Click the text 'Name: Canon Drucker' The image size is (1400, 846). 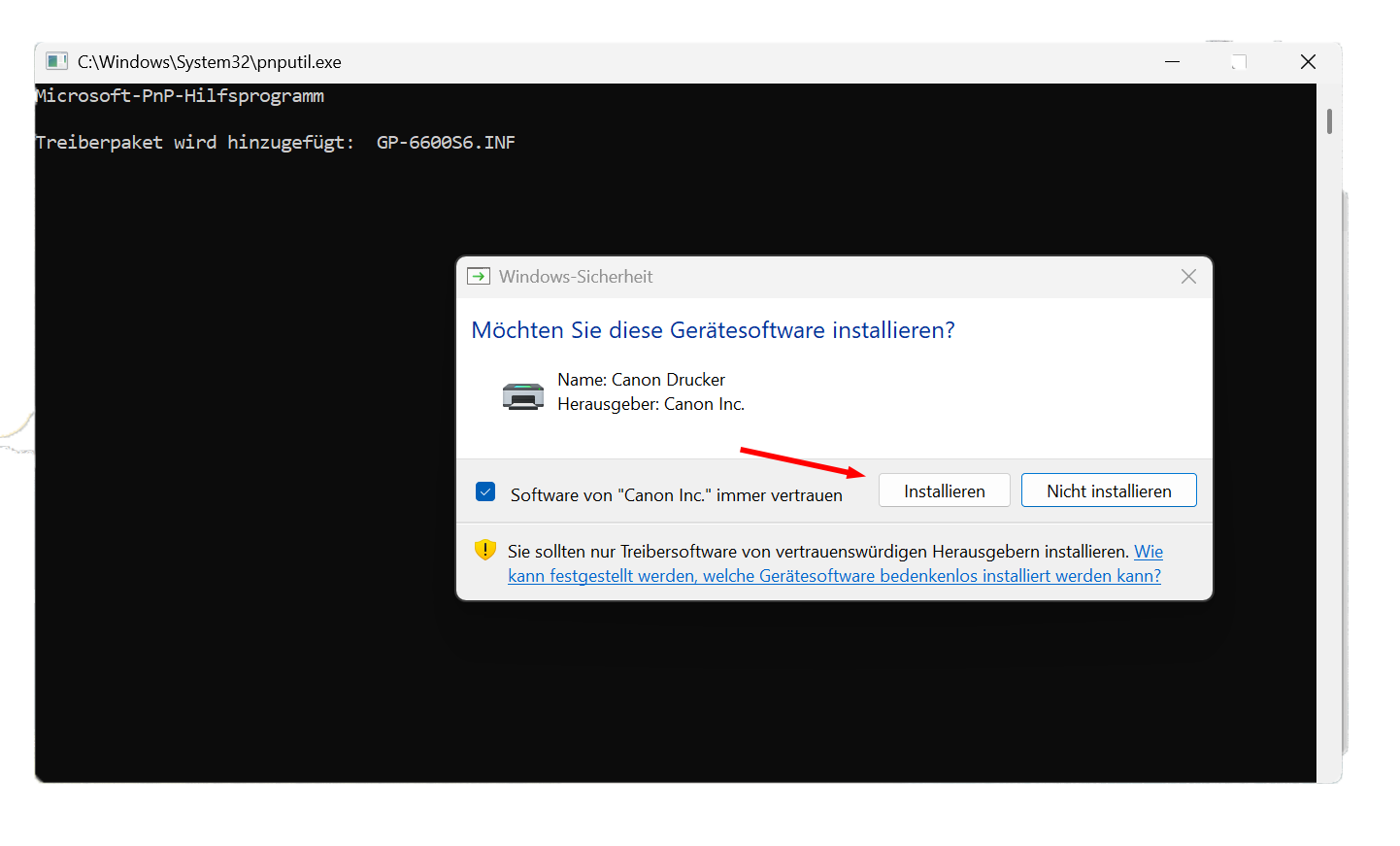point(641,380)
